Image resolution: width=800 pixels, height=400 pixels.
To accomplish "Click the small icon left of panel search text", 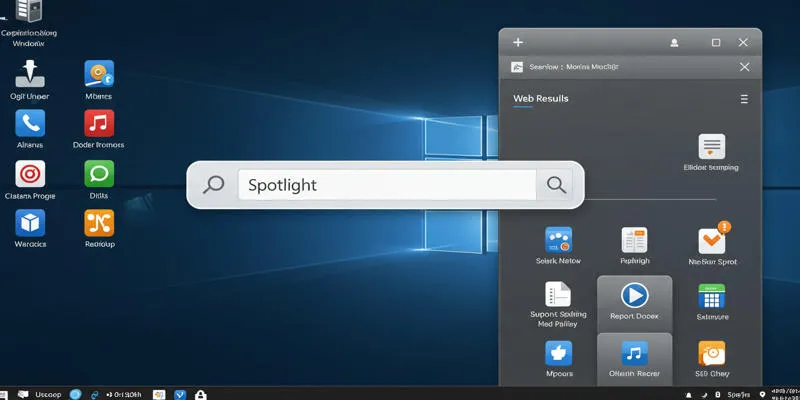I will (x=517, y=67).
